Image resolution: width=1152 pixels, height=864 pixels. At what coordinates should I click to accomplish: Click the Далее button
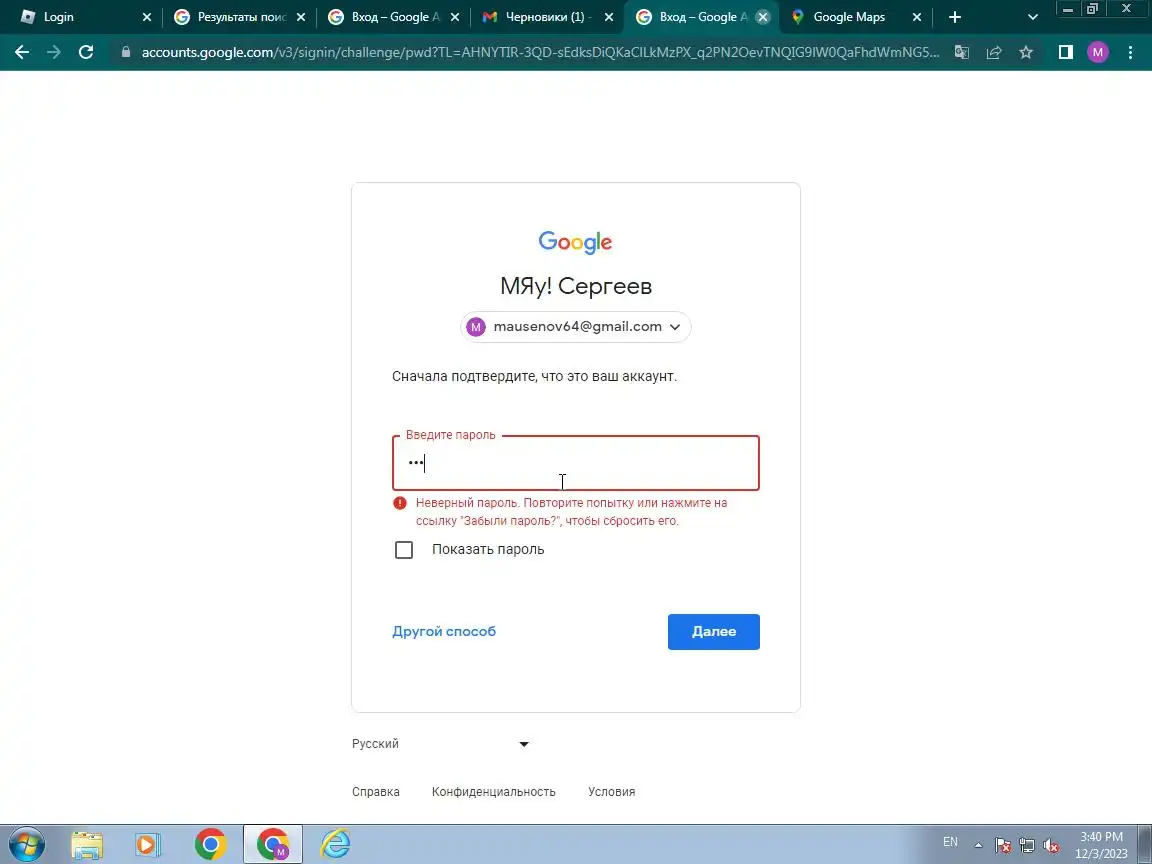pyautogui.click(x=713, y=632)
